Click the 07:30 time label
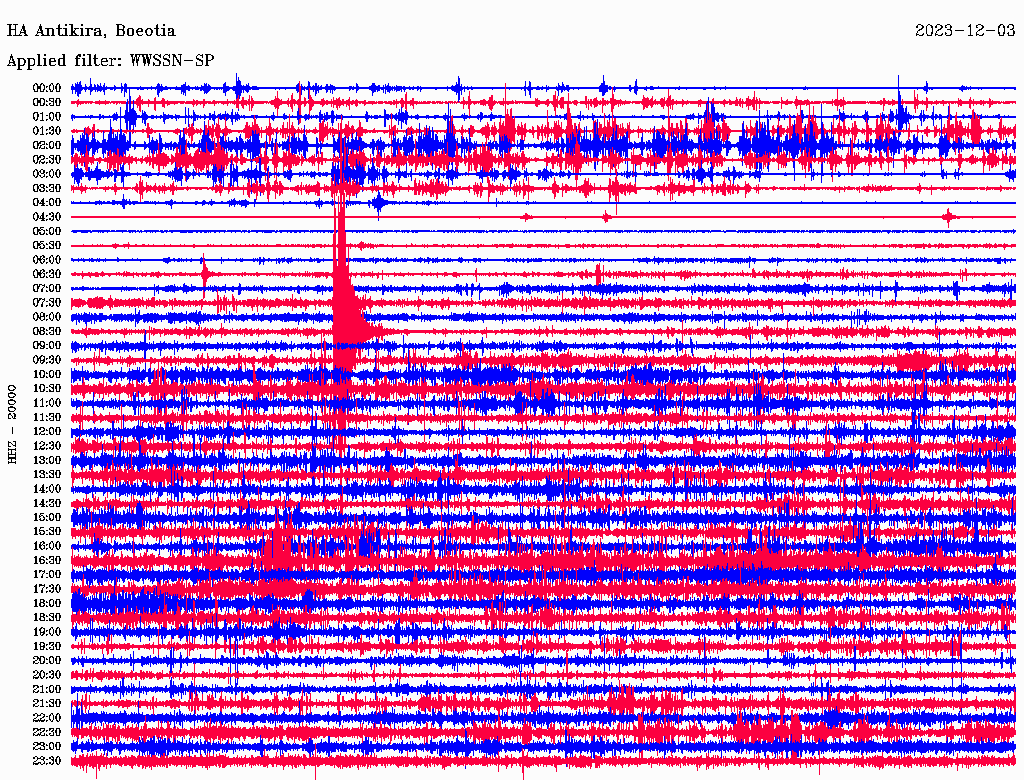Viewport: 1024px width, 780px height. click(x=47, y=302)
